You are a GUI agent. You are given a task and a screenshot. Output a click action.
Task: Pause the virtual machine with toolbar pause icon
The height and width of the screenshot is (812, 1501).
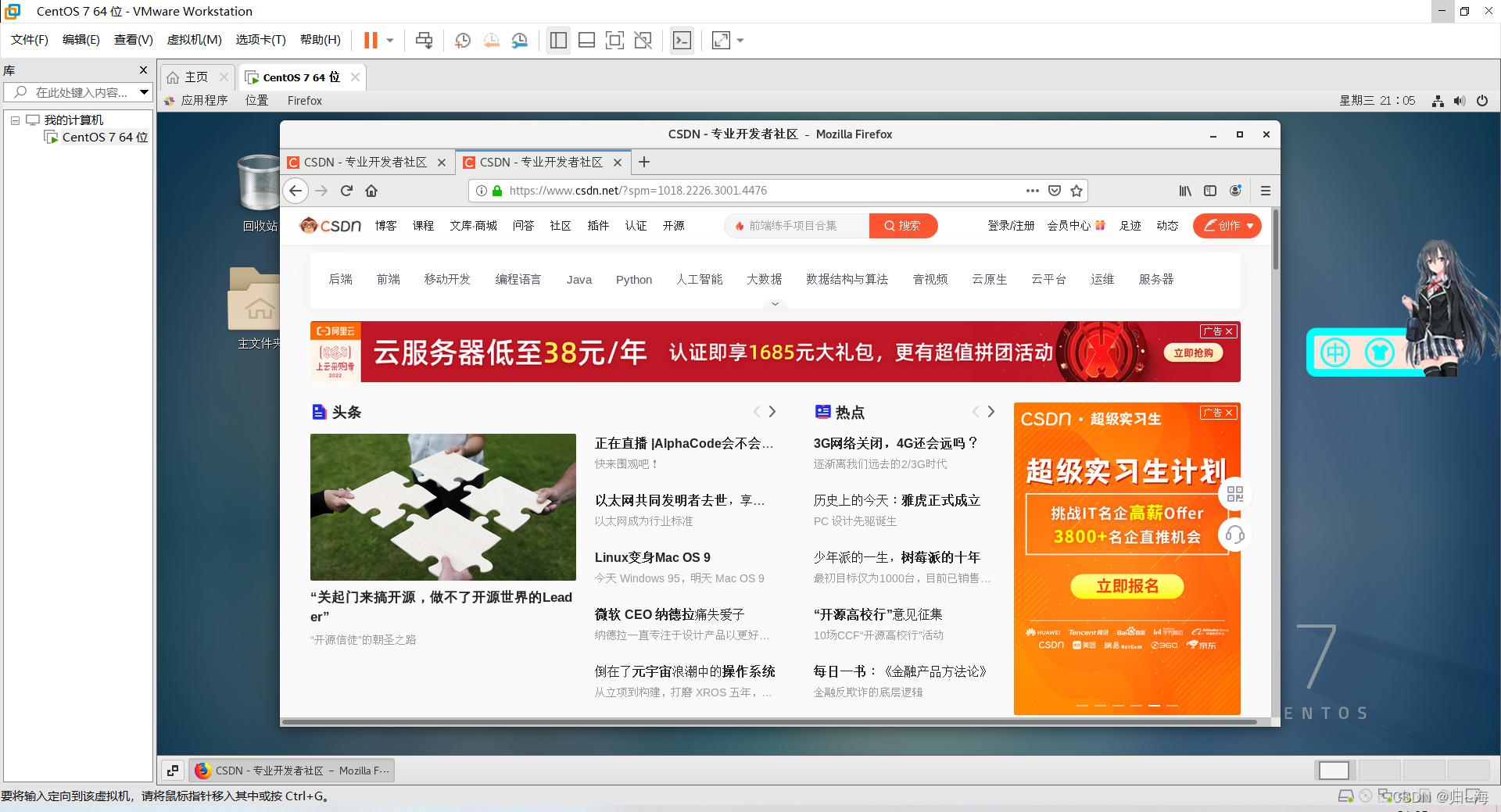pos(371,40)
